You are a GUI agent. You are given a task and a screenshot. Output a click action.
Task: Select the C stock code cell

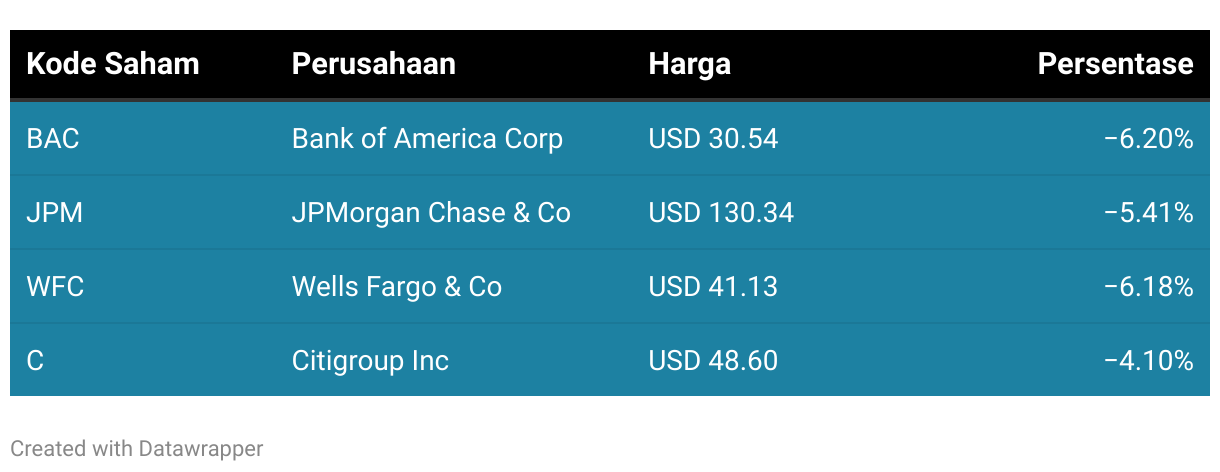[35, 361]
